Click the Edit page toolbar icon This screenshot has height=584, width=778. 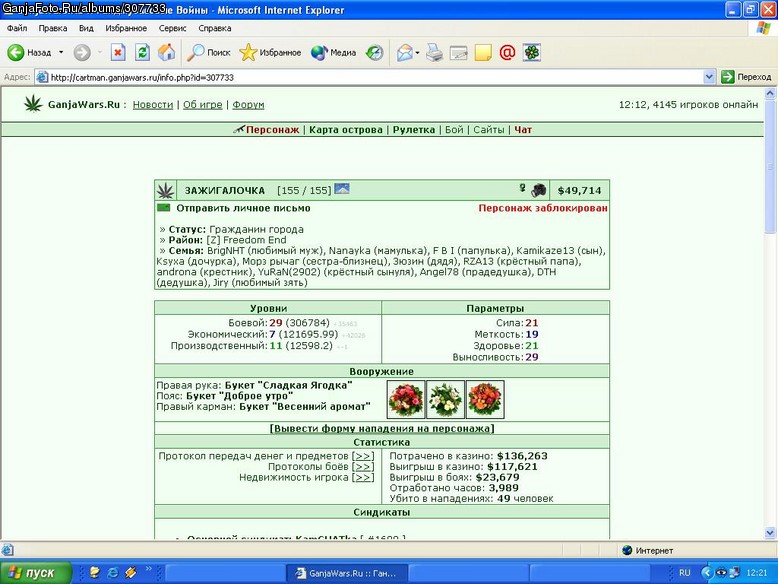click(458, 52)
